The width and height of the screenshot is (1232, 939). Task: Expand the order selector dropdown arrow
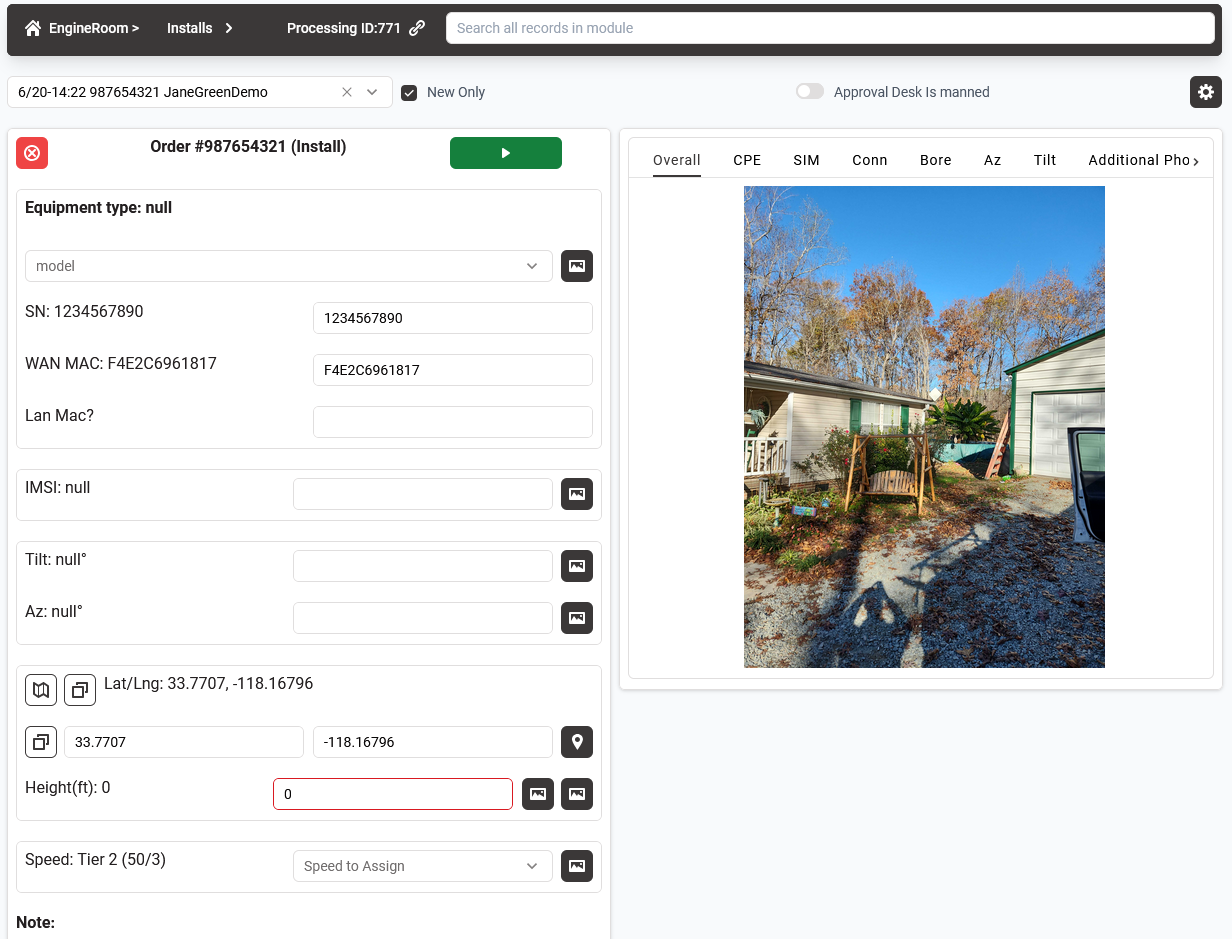[372, 92]
